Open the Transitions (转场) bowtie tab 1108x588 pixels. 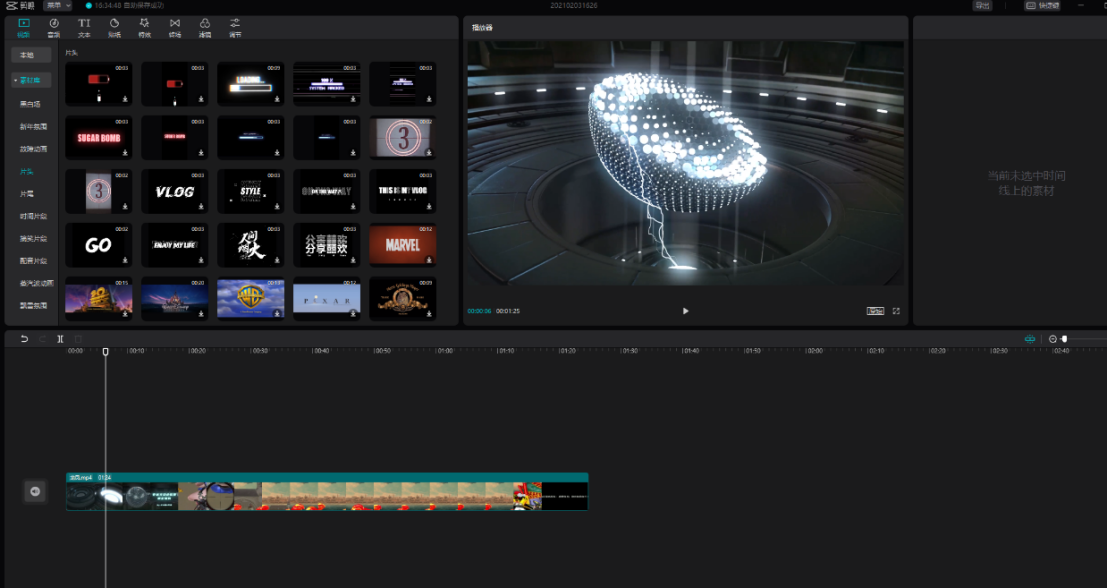(175, 26)
